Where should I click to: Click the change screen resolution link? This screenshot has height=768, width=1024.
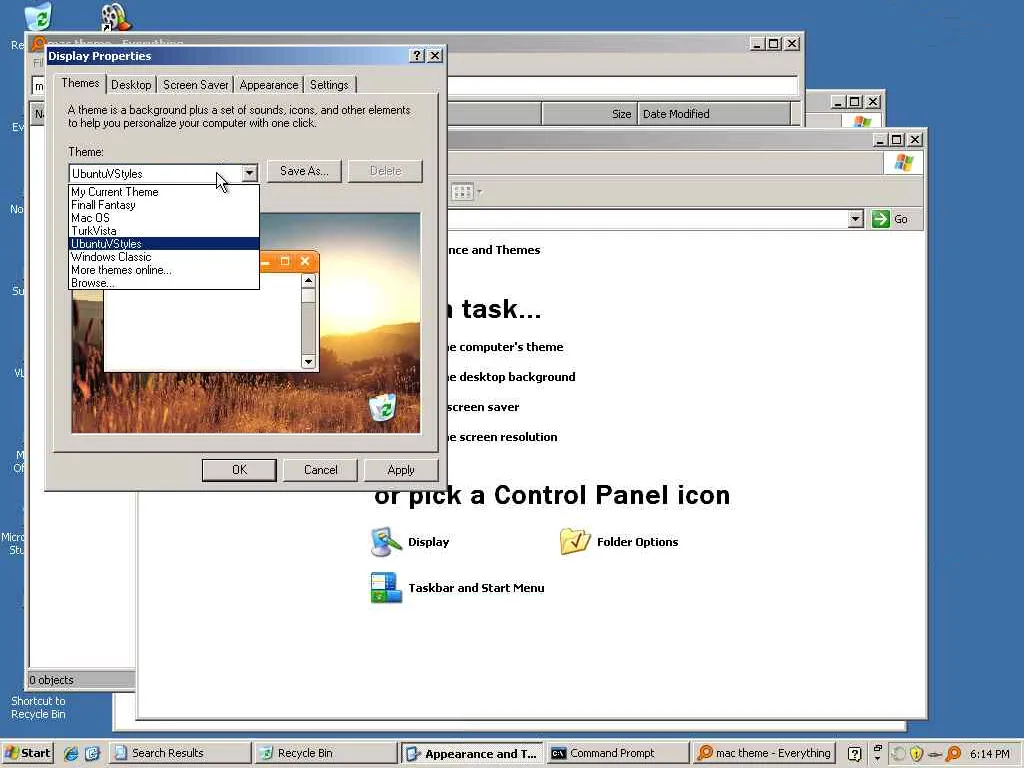click(x=503, y=437)
